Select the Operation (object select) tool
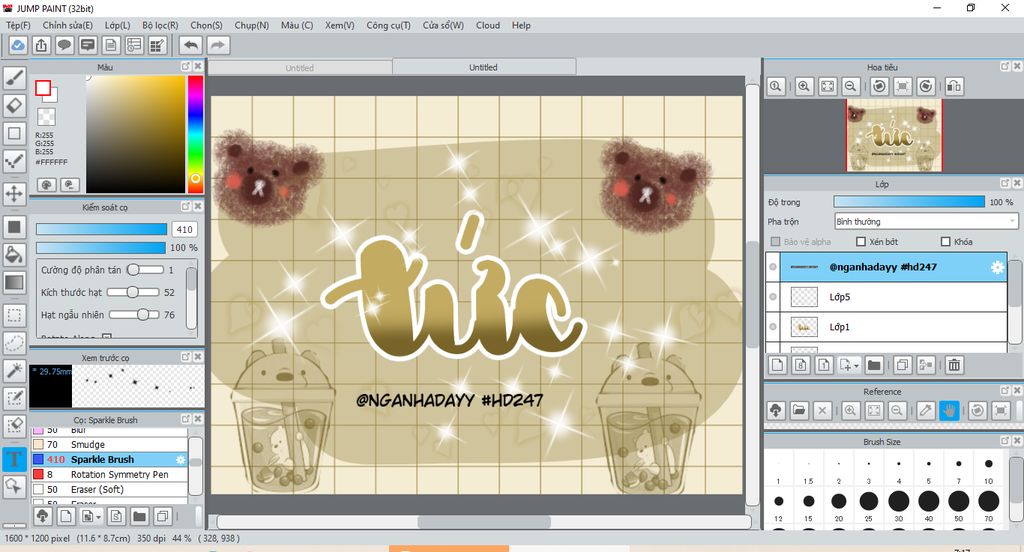The height and width of the screenshot is (552, 1024). coord(14,486)
